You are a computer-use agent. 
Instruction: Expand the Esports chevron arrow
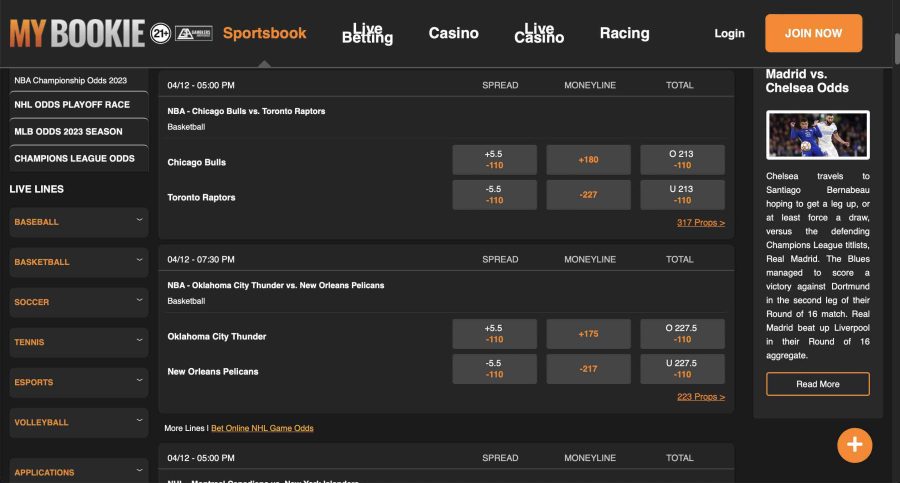[139, 380]
